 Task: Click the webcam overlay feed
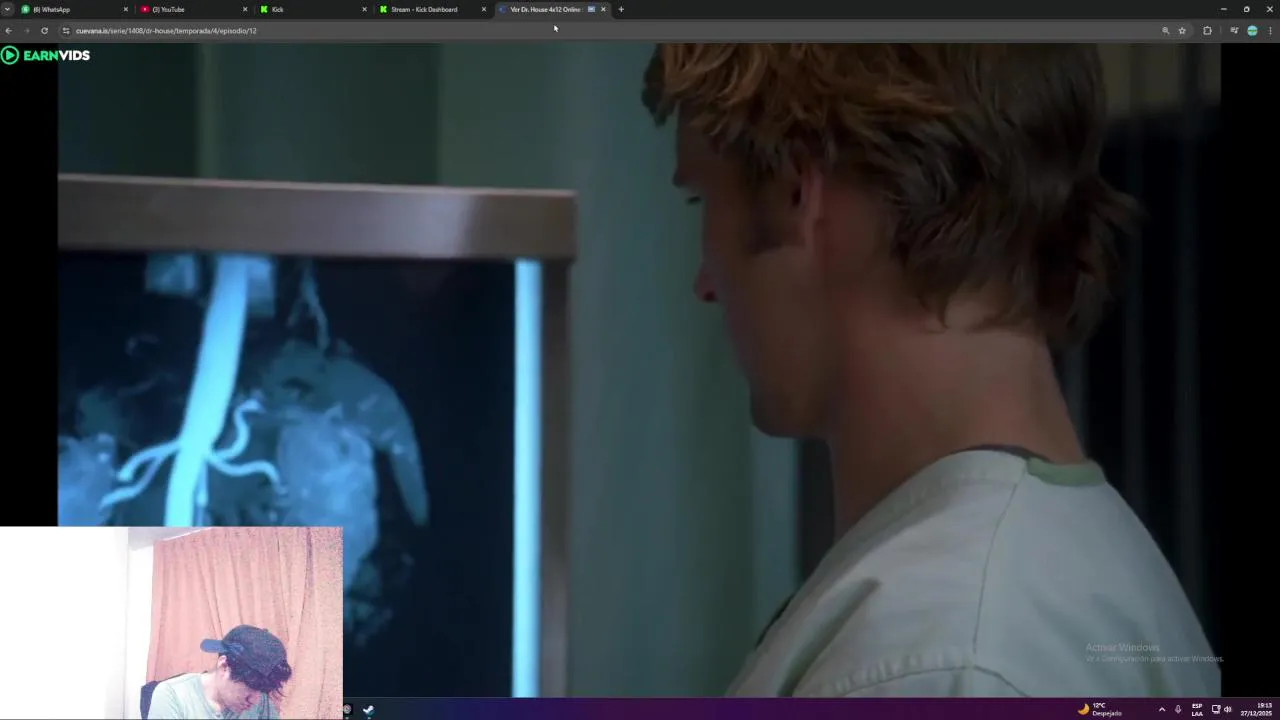171,622
